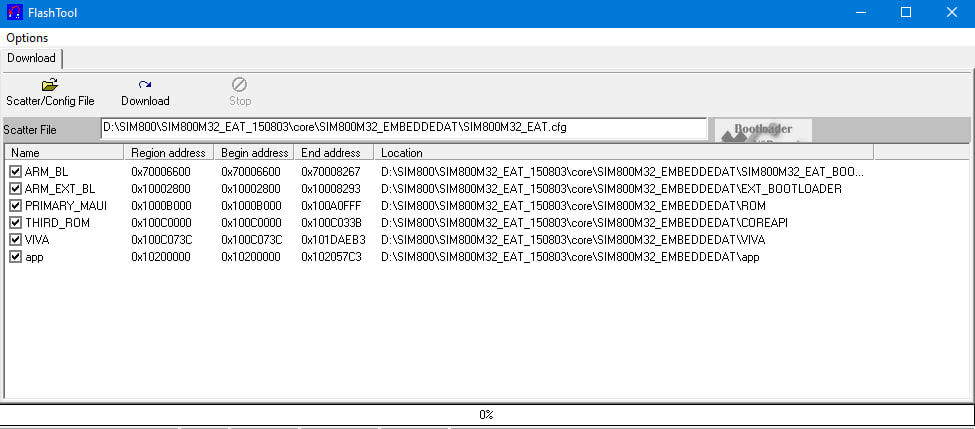This screenshot has width=975, height=429.
Task: Click the Begin address column header
Action: pos(254,152)
